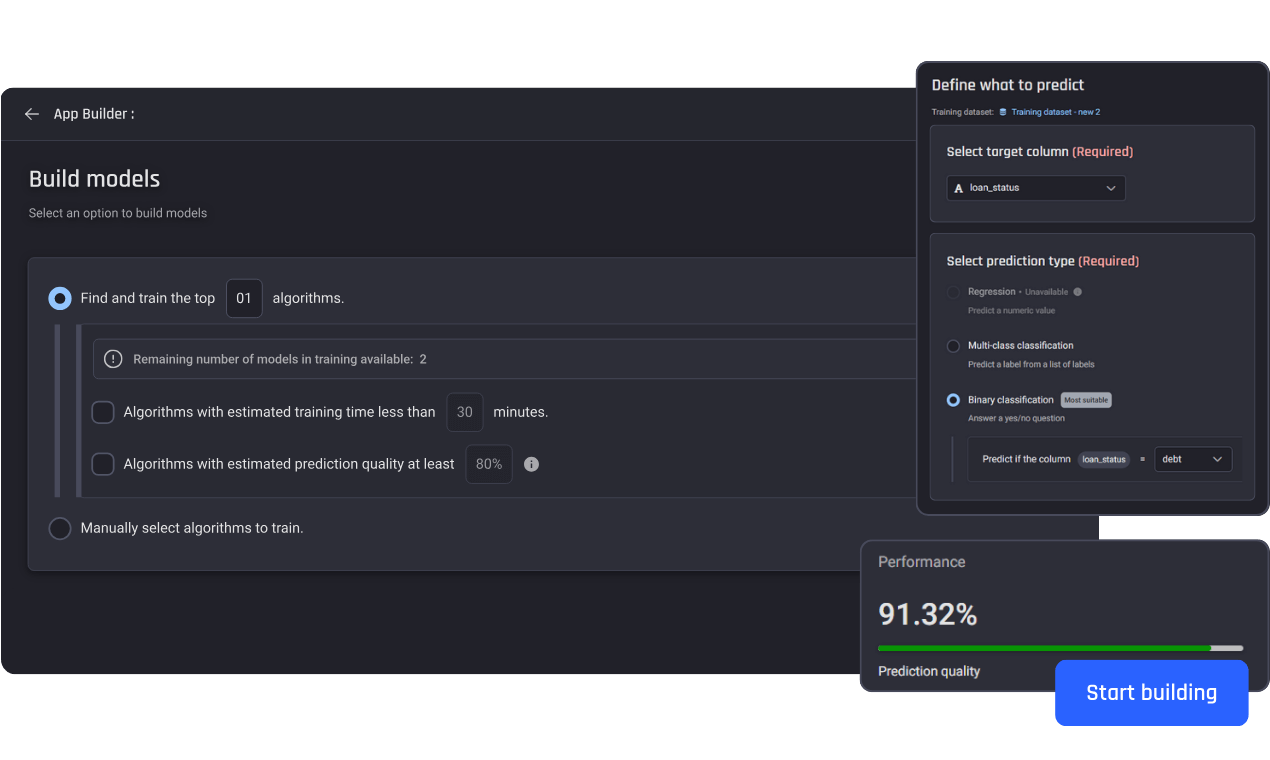Click the 'Most suitable' badge
Image resolution: width=1270 pixels, height=760 pixels.
[x=1086, y=400]
